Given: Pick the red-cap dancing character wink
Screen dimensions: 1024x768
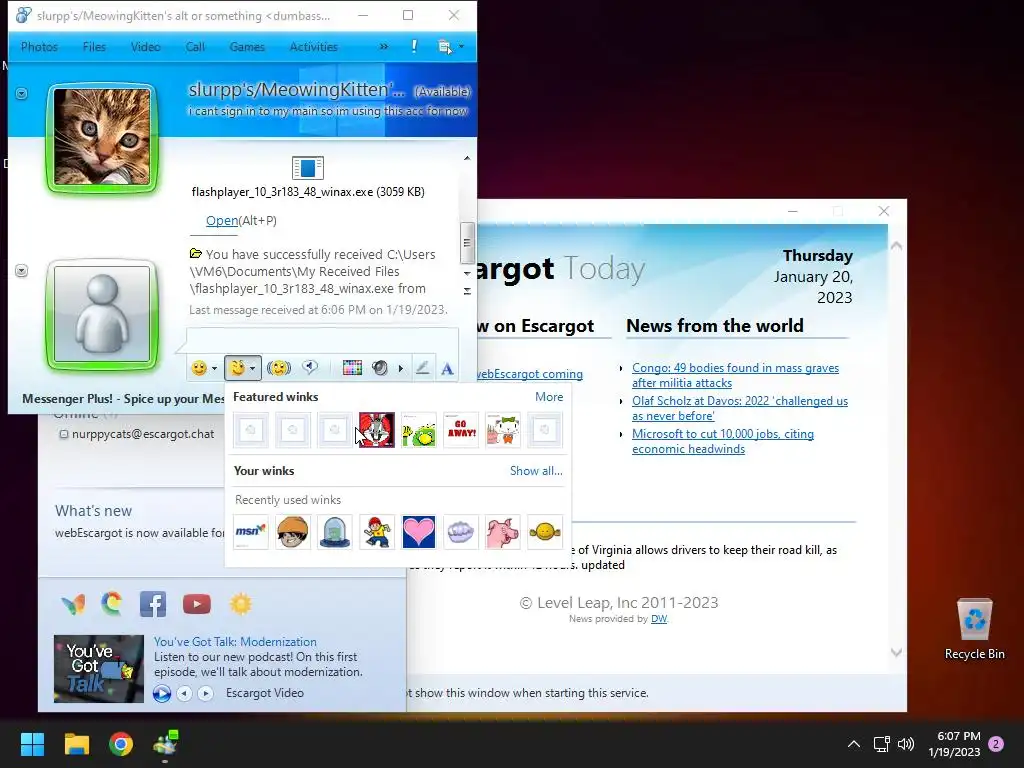Looking at the screenshot, I should [377, 532].
